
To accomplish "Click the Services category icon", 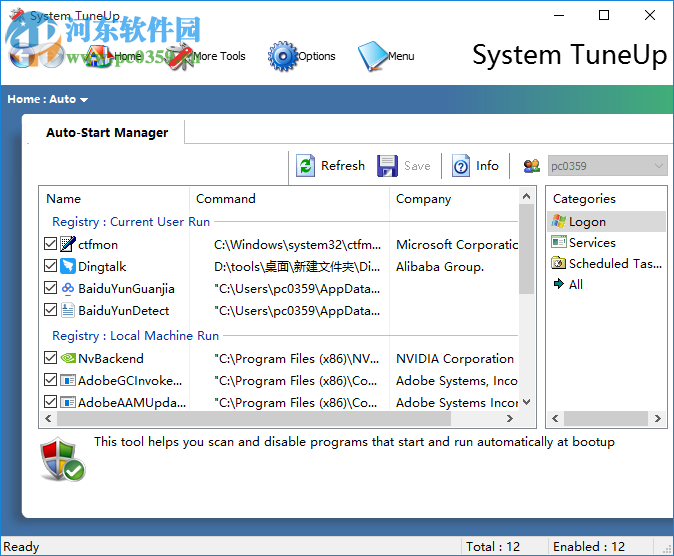I will tap(559, 242).
